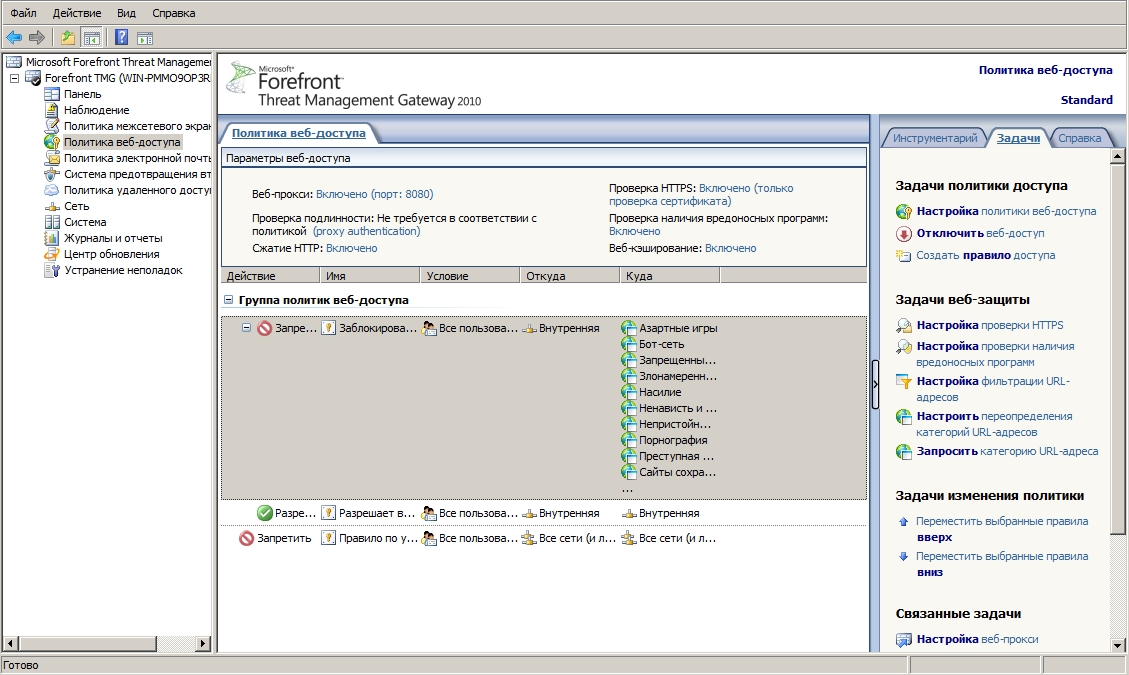Image resolution: width=1129 pixels, height=675 pixels.
Task: Open Веб-кэширование Включено link
Action: [x=730, y=248]
